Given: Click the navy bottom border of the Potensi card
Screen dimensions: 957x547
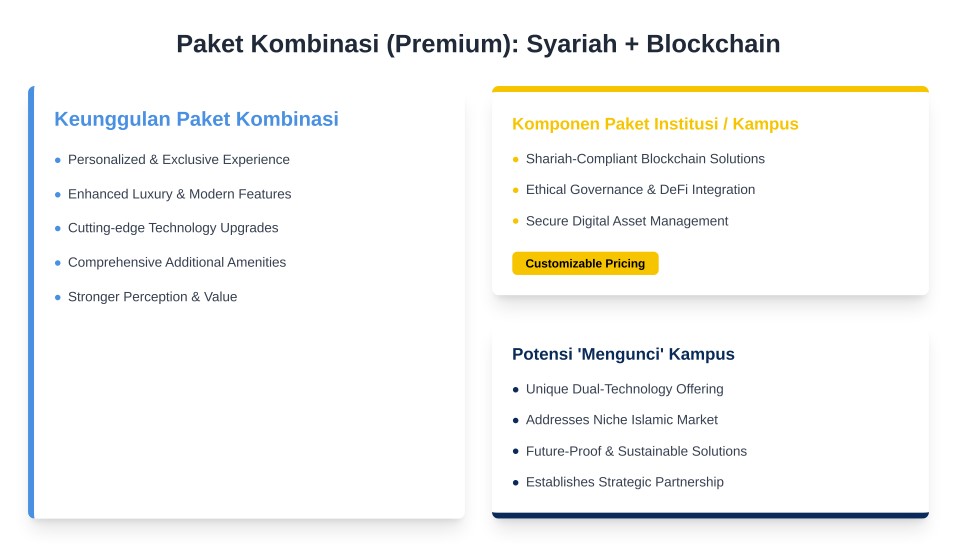Looking at the screenshot, I should [x=710, y=515].
